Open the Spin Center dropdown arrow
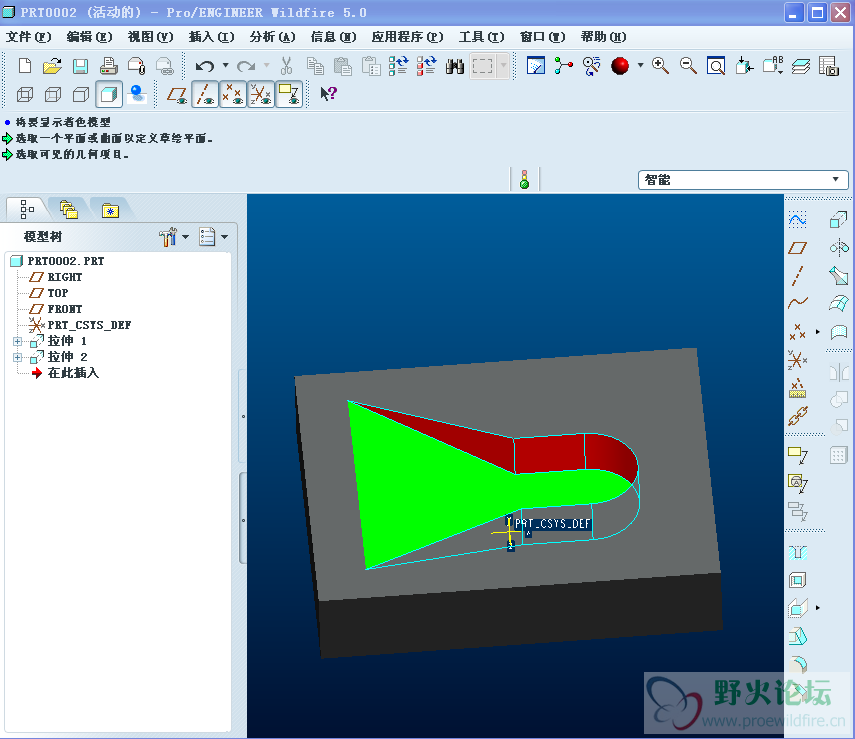855x739 pixels. pyautogui.click(x=641, y=65)
